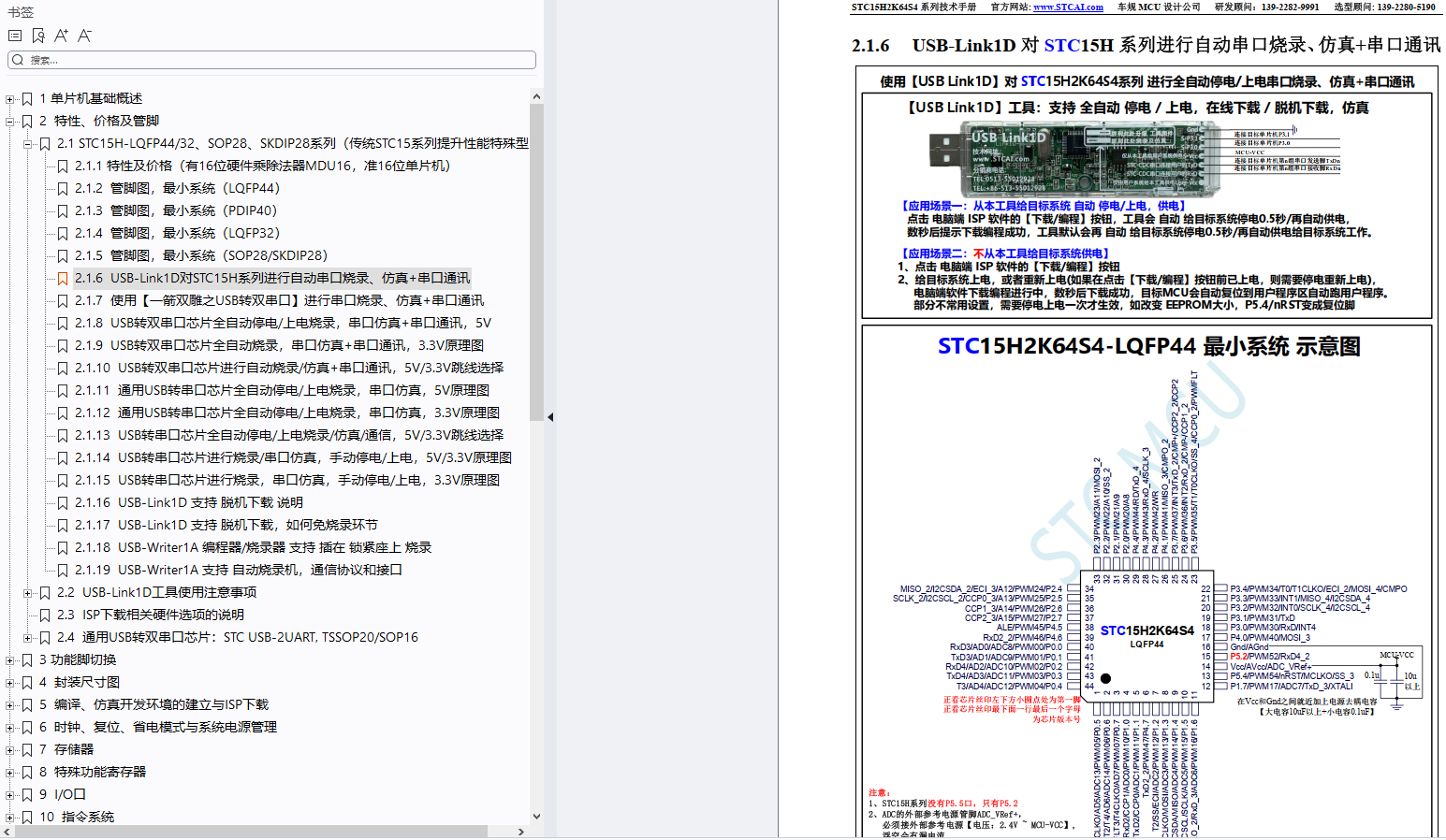This screenshot has height=840, width=1446.
Task: Focus the bookmark 搜索 search field
Action: pos(271,60)
